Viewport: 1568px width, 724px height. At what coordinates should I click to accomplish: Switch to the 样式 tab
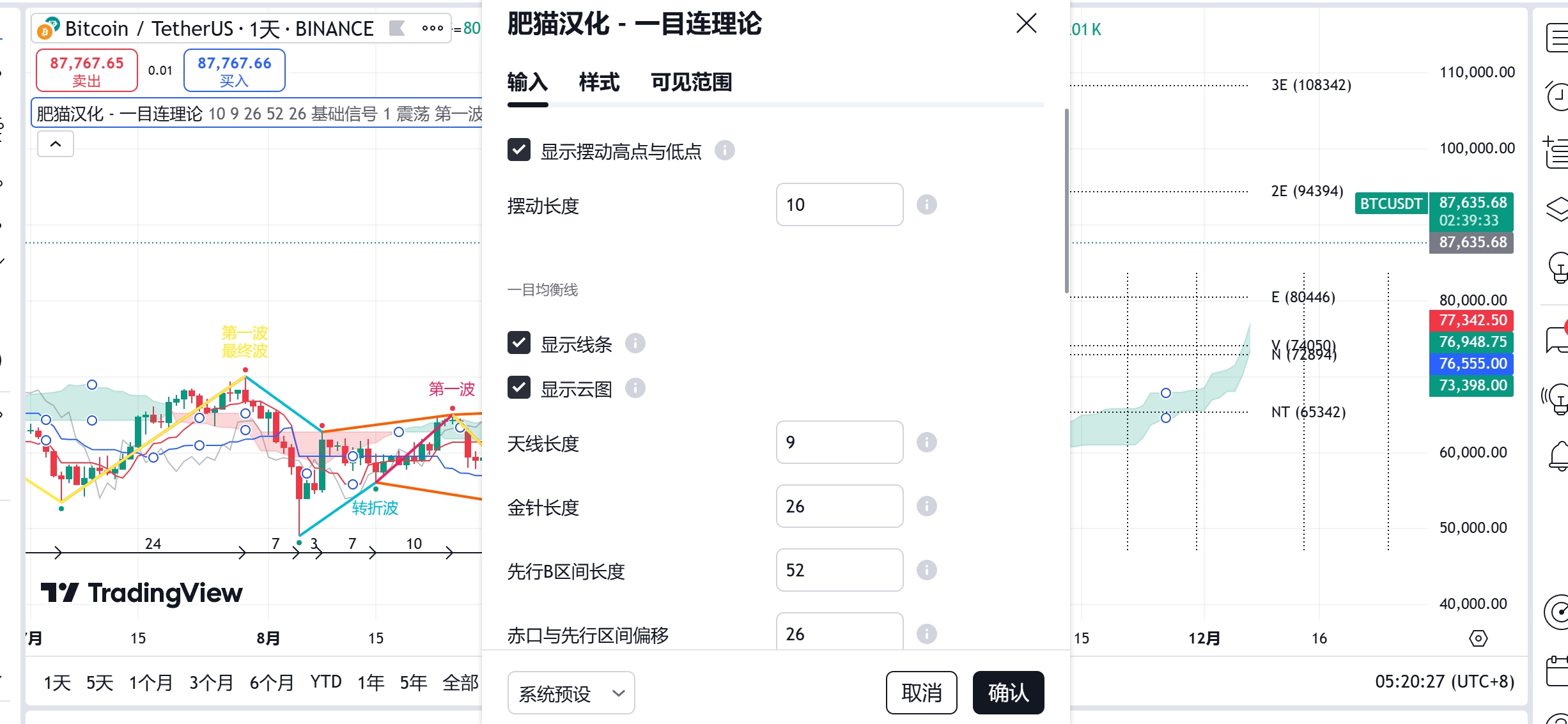599,82
